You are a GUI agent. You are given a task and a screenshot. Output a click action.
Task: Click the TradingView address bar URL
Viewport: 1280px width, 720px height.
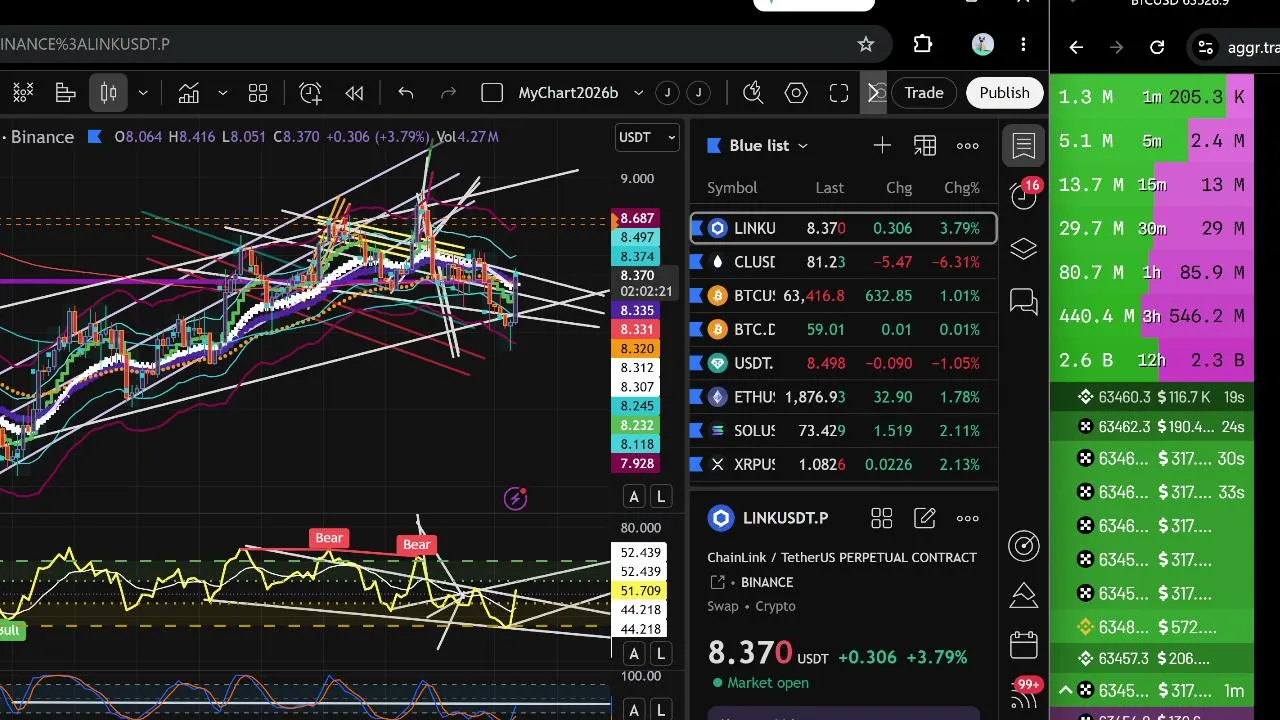[x=85, y=44]
